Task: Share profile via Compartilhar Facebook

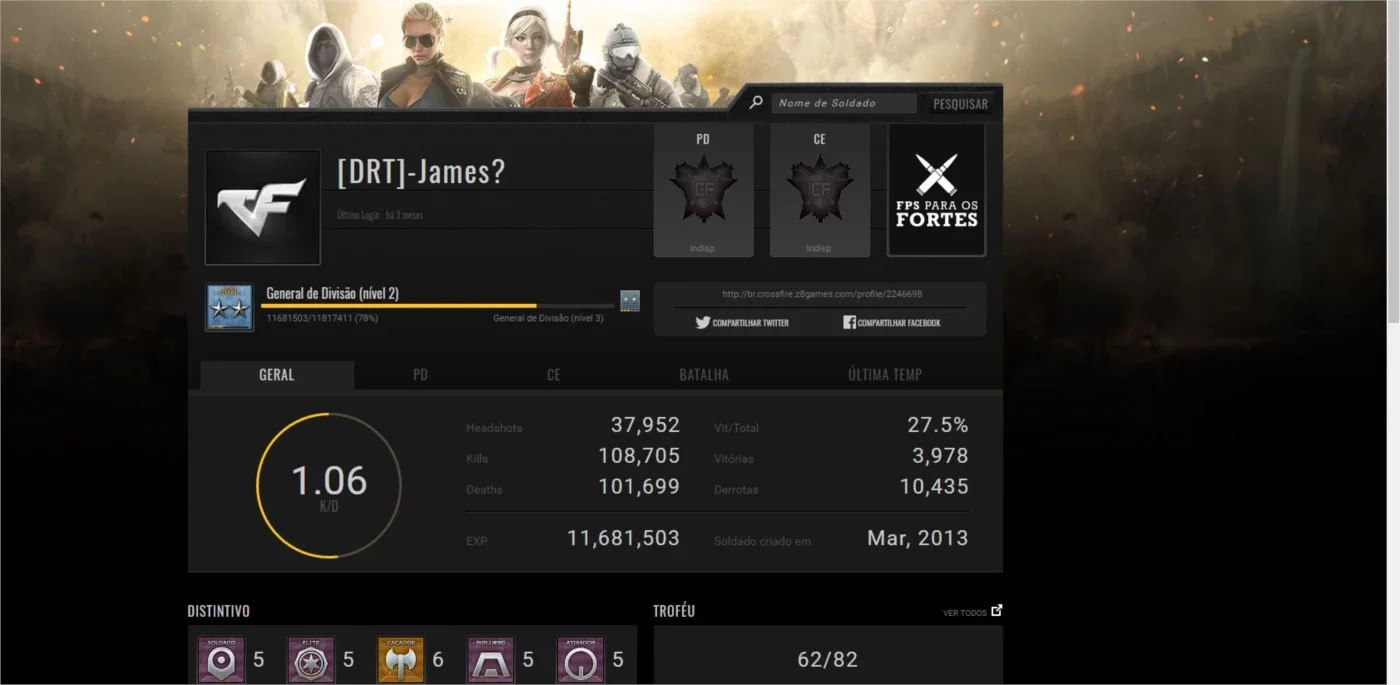Action: pos(892,323)
